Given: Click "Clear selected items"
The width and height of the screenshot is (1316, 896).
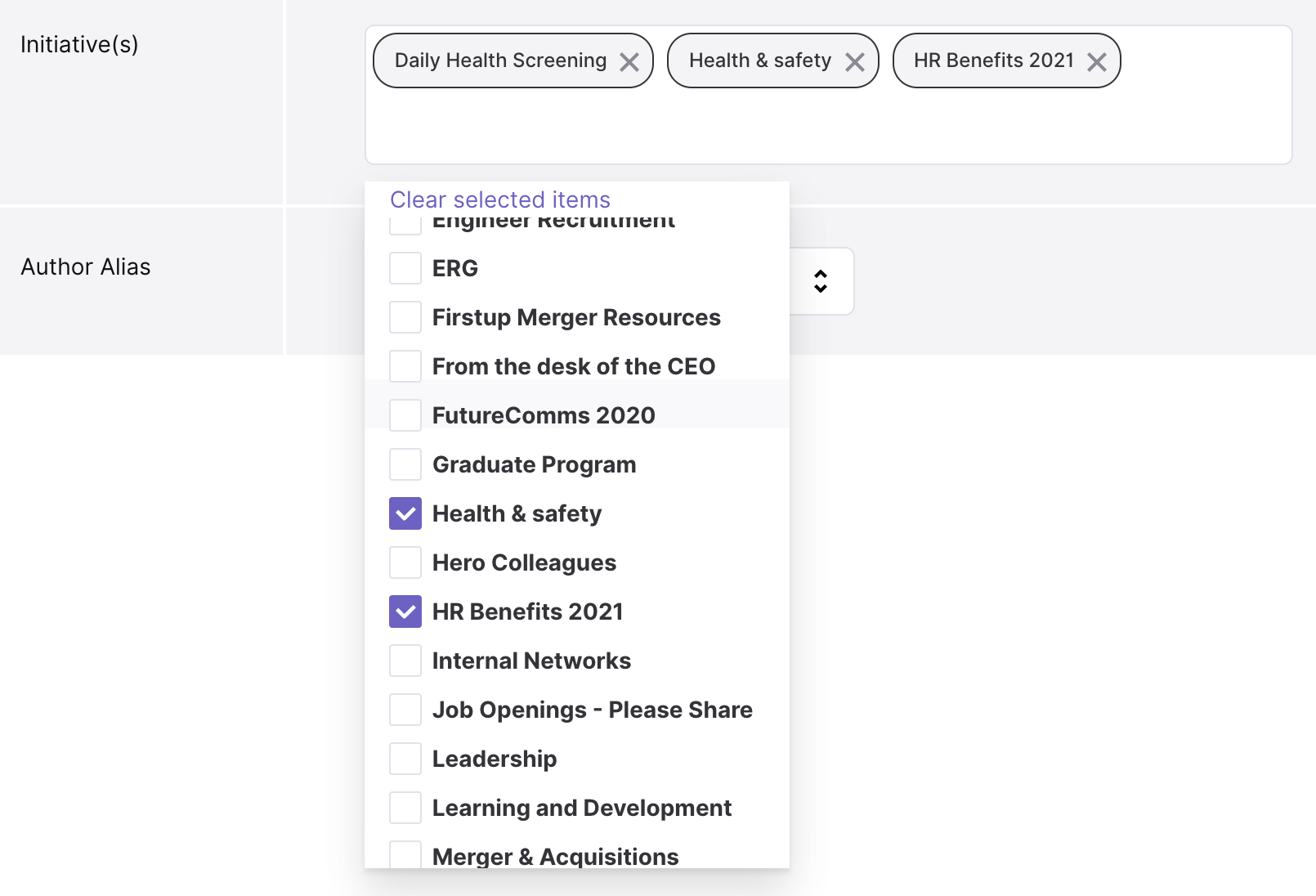Looking at the screenshot, I should 499,199.
